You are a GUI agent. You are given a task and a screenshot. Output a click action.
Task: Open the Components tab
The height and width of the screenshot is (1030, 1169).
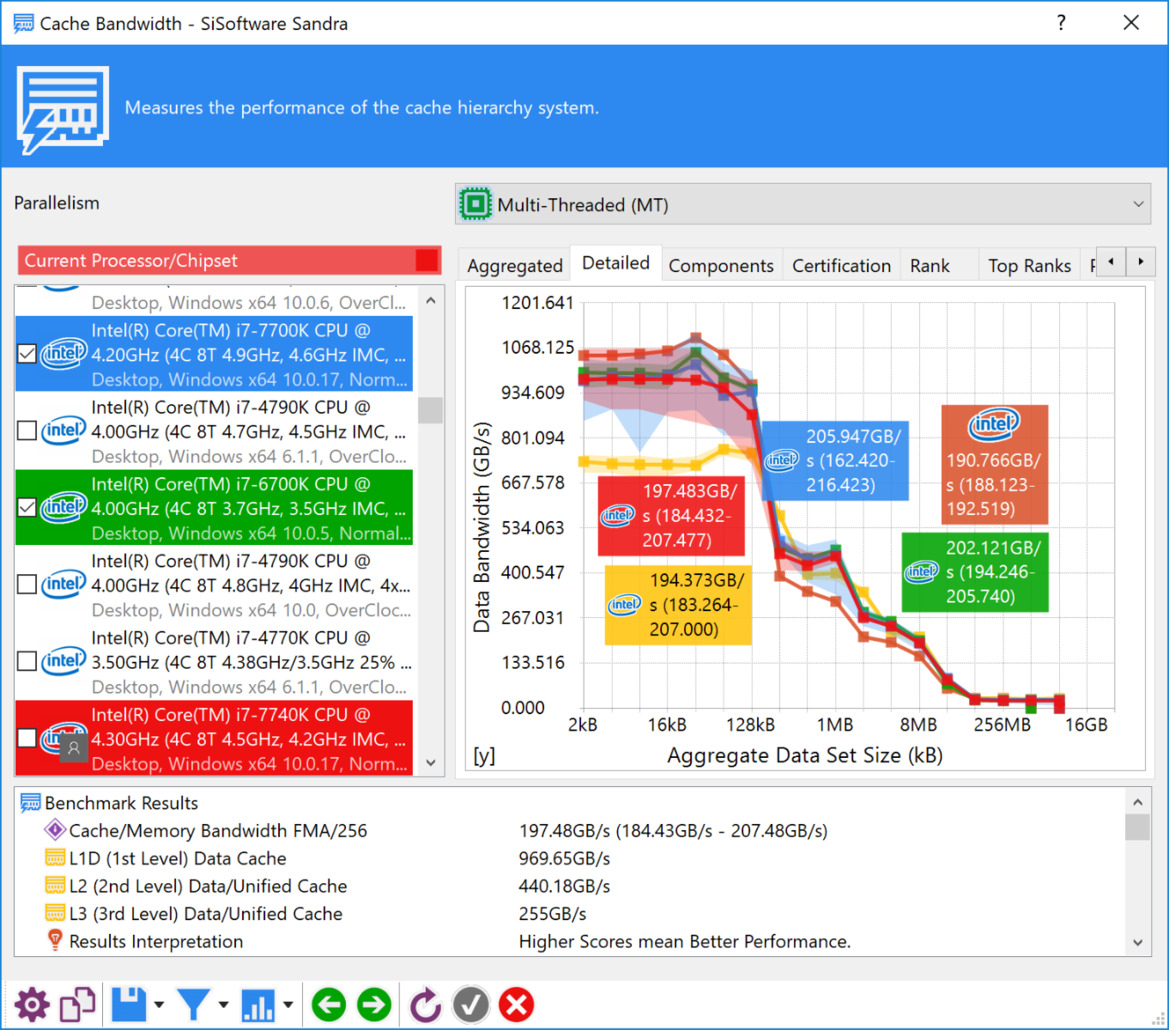[x=721, y=265]
